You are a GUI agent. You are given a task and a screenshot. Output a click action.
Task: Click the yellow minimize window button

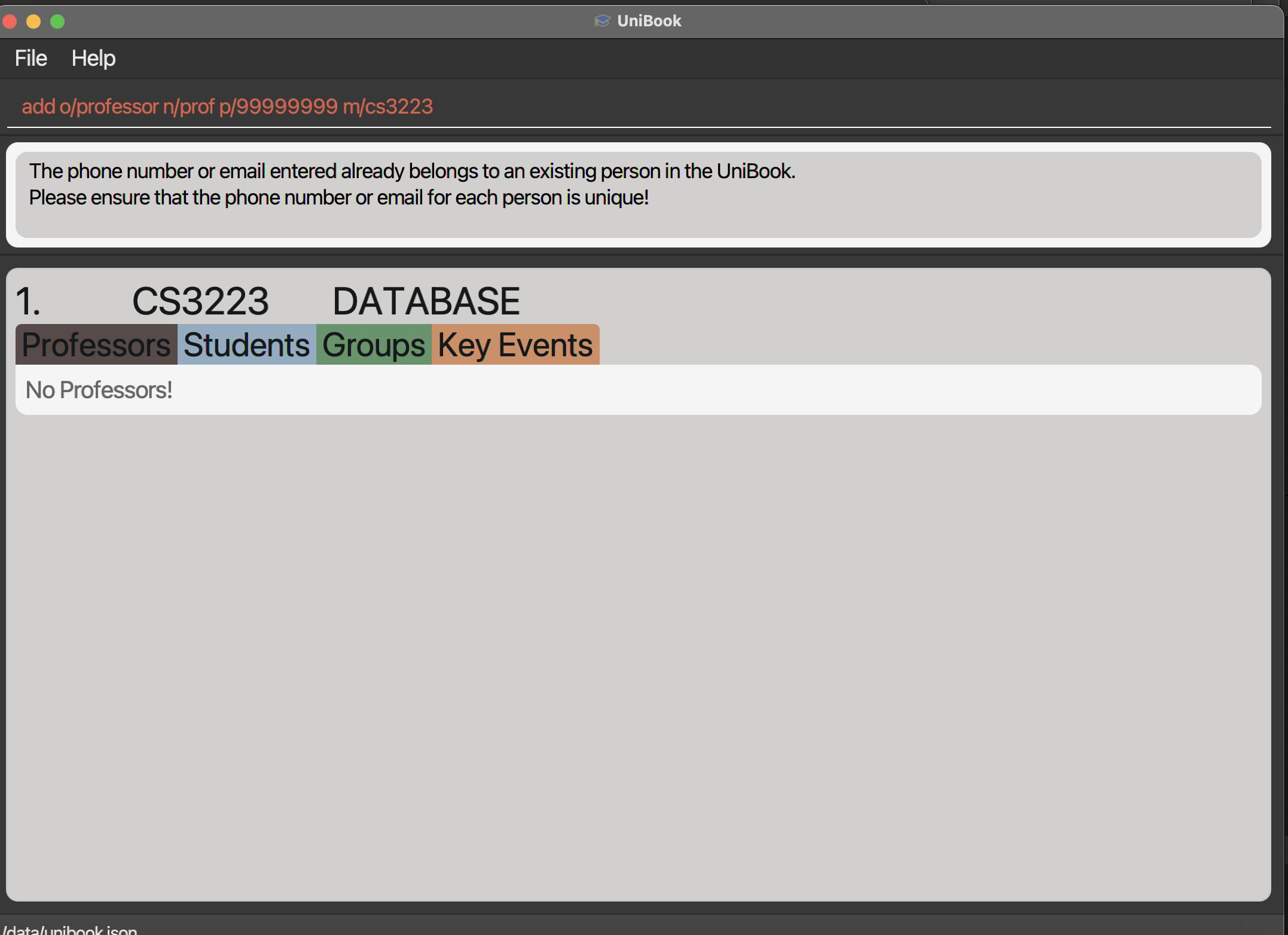33,22
